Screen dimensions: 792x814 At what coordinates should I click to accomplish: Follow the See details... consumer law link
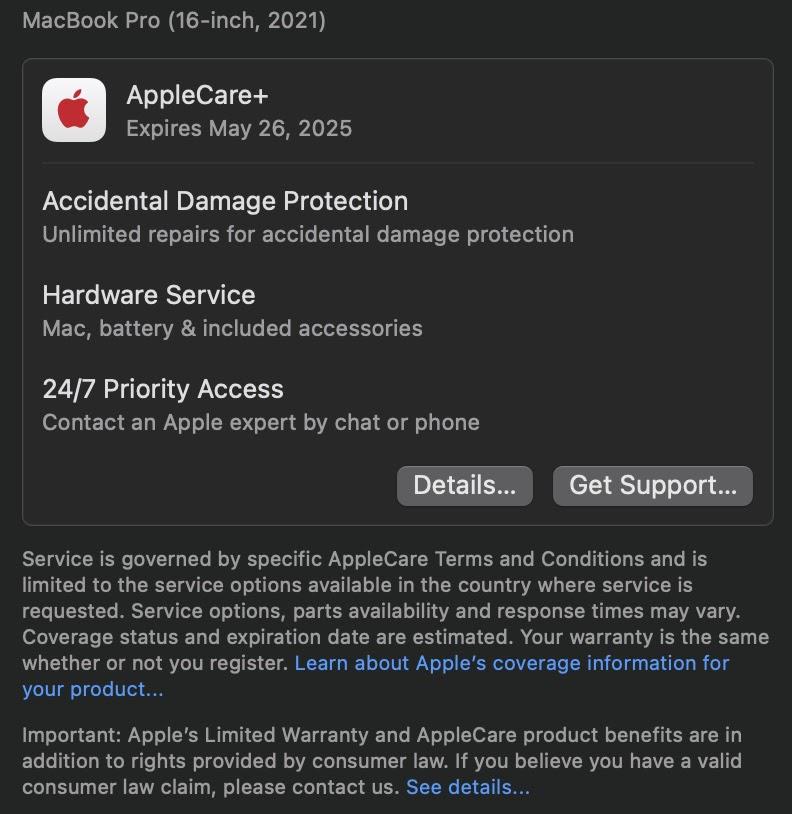(467, 787)
